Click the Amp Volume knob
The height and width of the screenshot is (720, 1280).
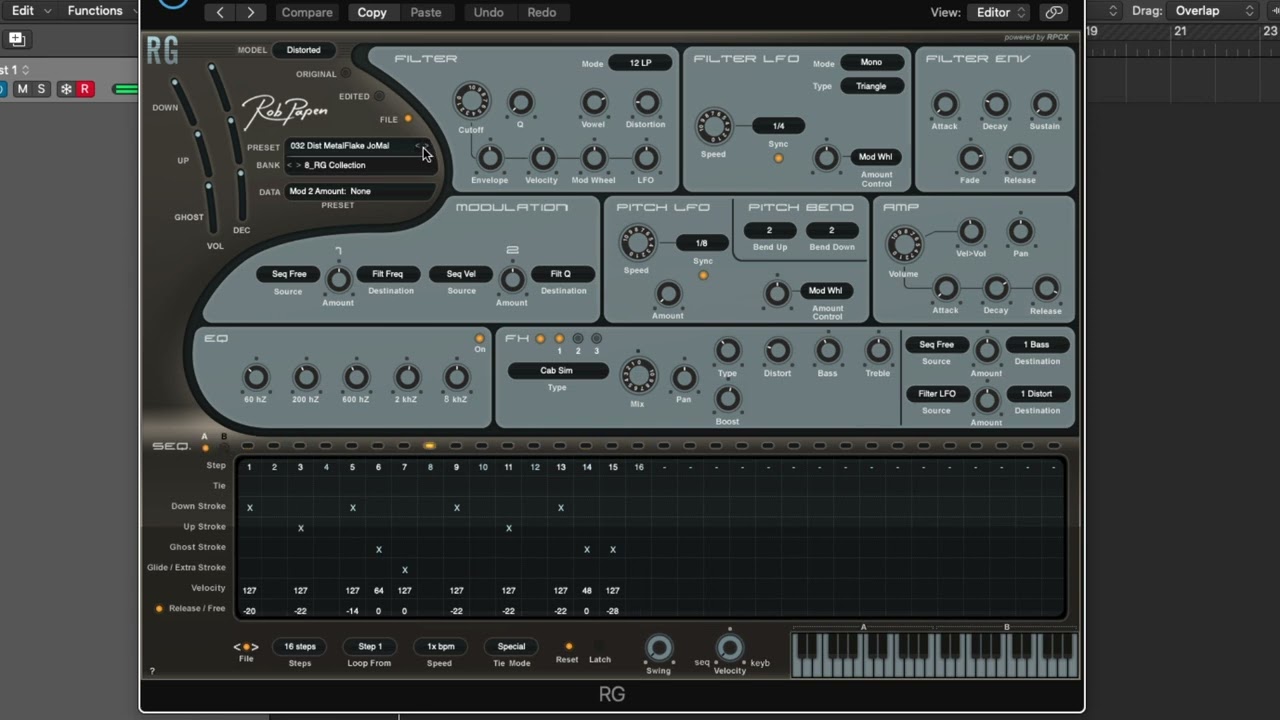coord(904,246)
